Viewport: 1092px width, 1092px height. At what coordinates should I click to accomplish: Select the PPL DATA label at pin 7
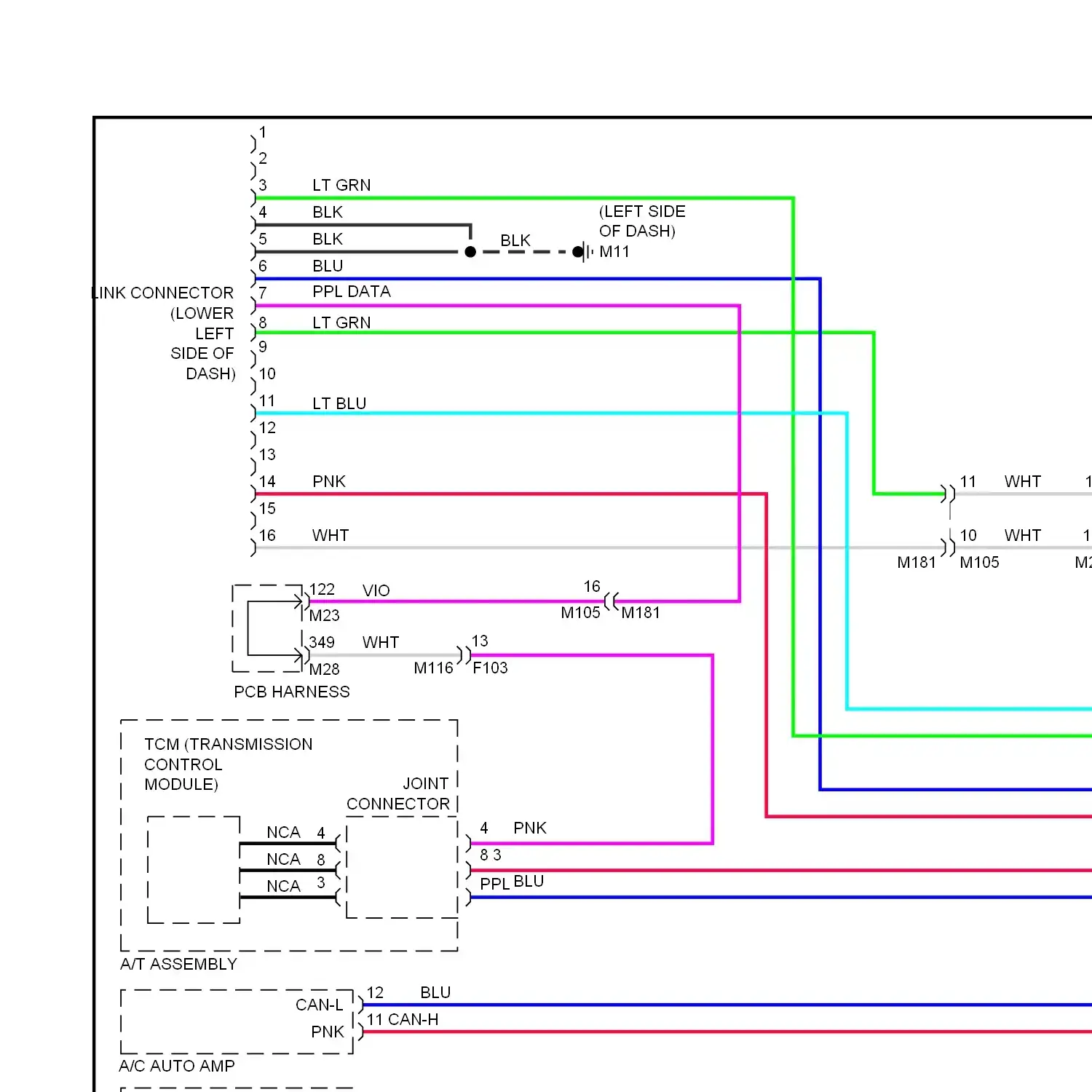352,291
